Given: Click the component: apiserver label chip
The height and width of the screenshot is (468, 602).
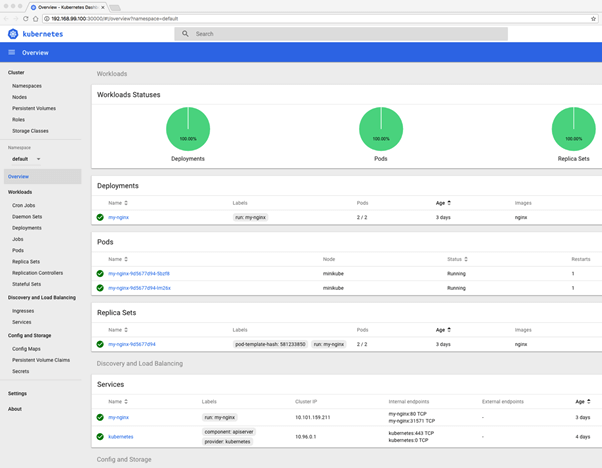Looking at the screenshot, I should (x=229, y=432).
